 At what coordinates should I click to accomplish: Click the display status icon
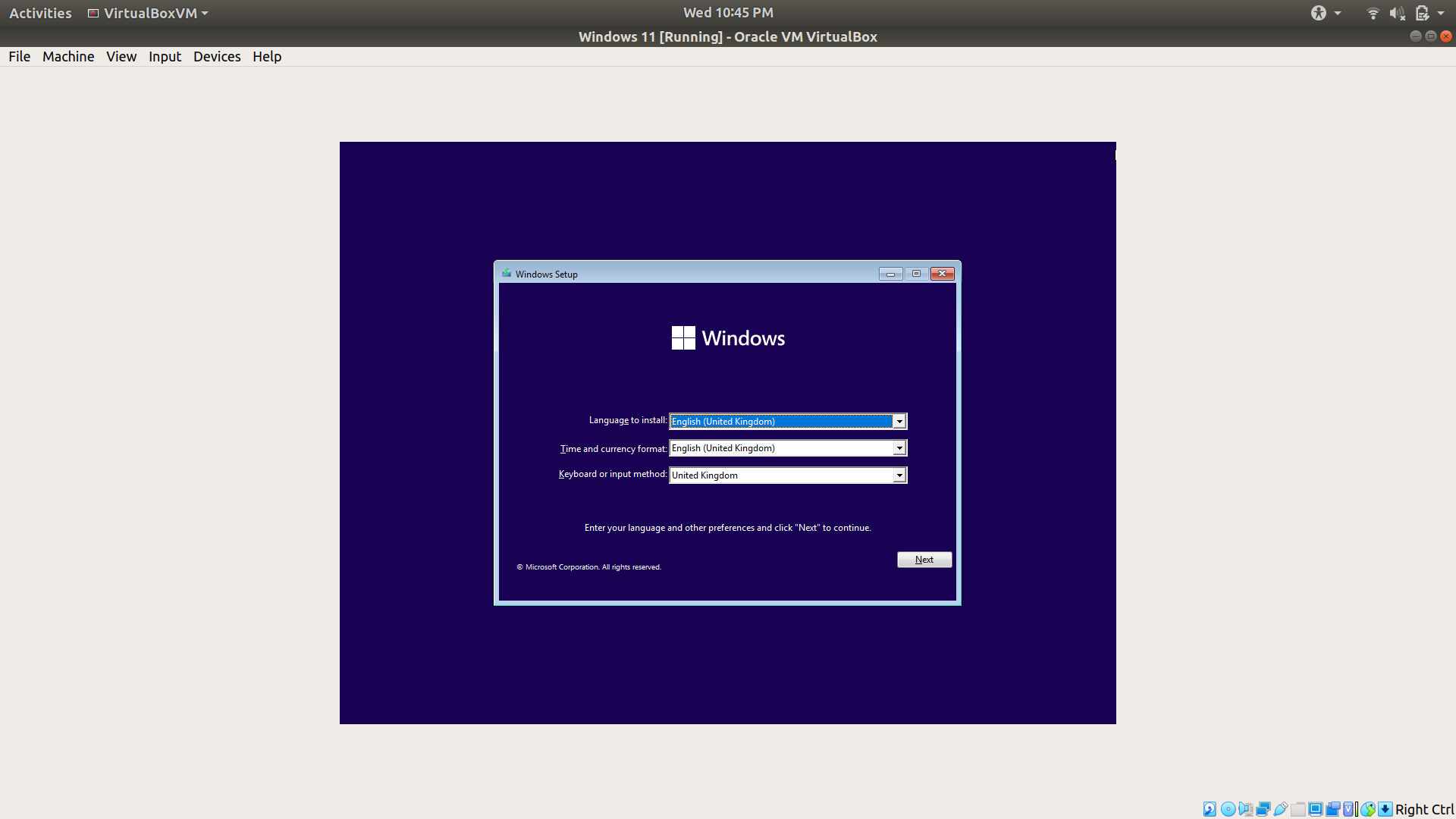tap(1316, 809)
